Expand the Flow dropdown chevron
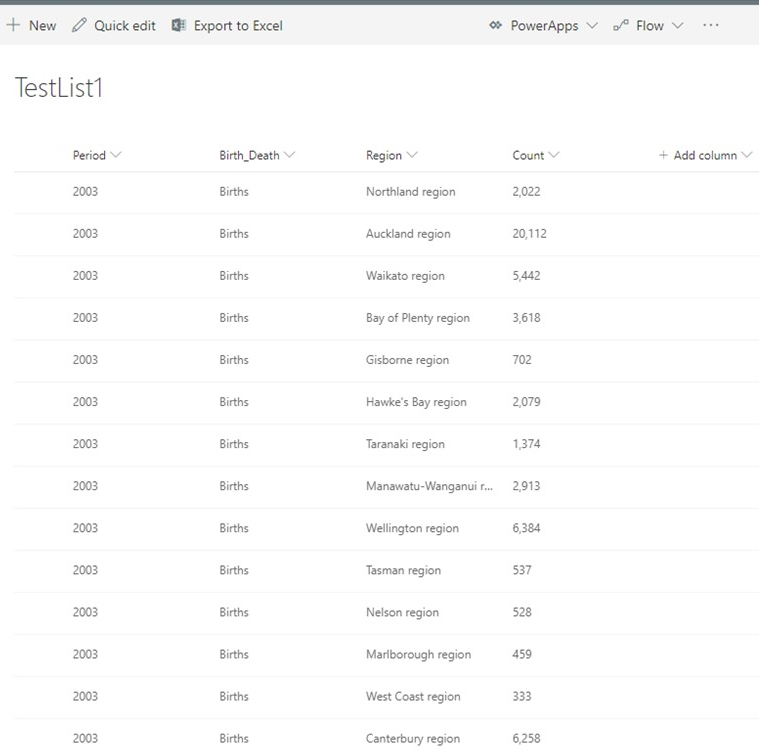759x756 pixels. (x=678, y=25)
